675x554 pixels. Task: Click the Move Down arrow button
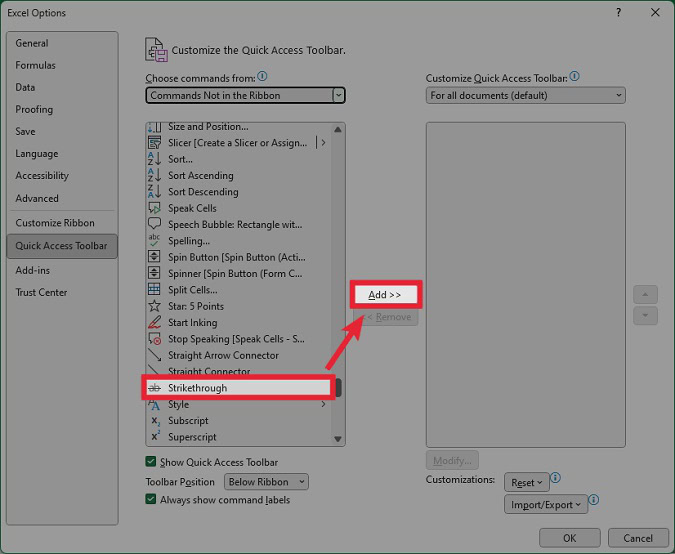(x=645, y=316)
